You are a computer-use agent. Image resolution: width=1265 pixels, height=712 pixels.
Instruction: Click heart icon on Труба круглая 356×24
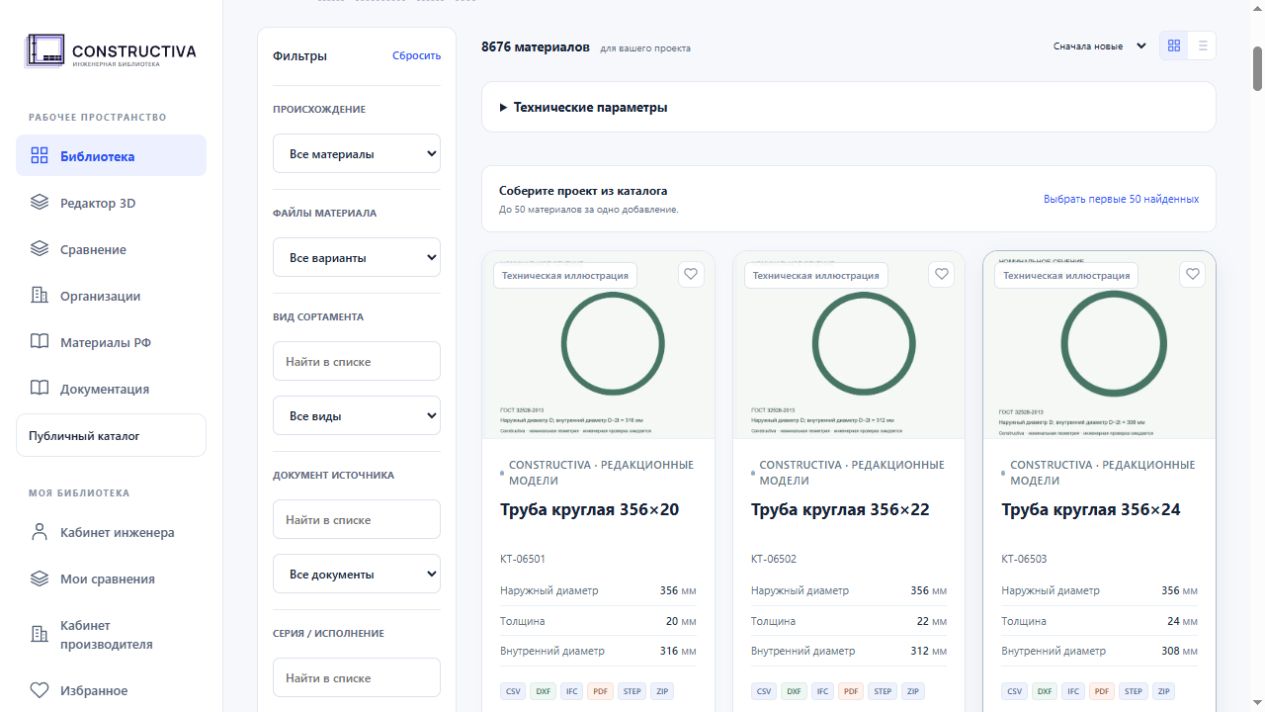point(1192,274)
